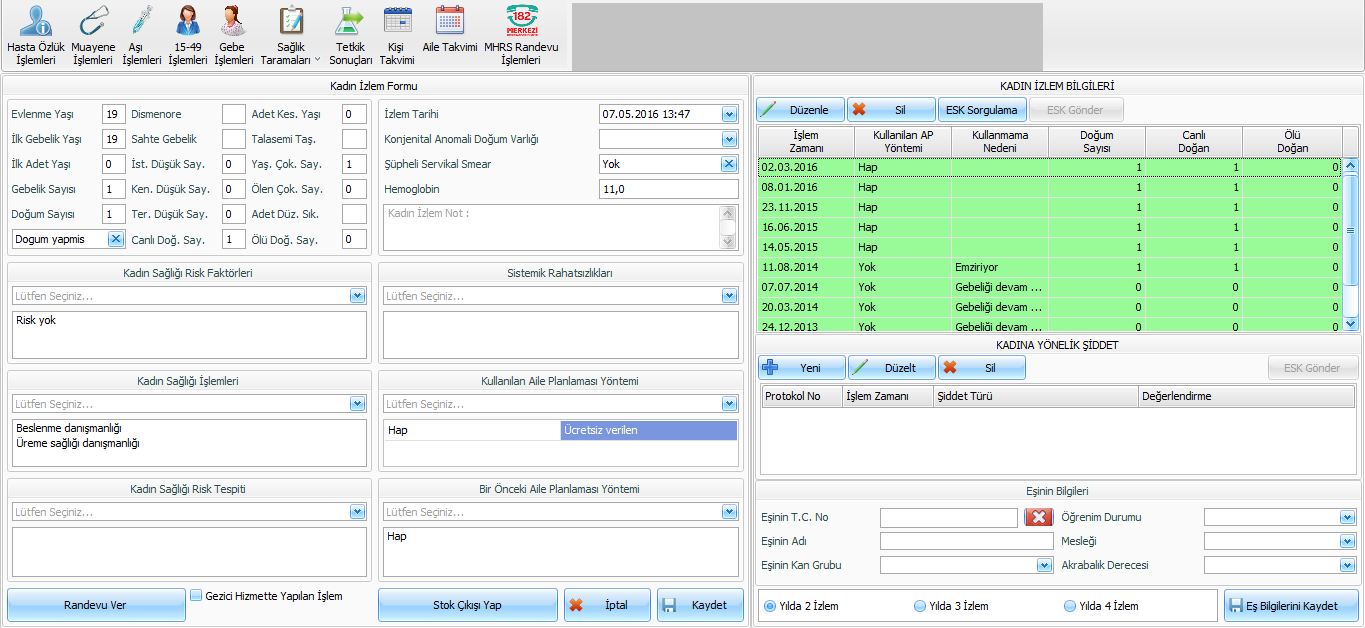Open MHRS Randevu İşlemleri icon

point(521,35)
